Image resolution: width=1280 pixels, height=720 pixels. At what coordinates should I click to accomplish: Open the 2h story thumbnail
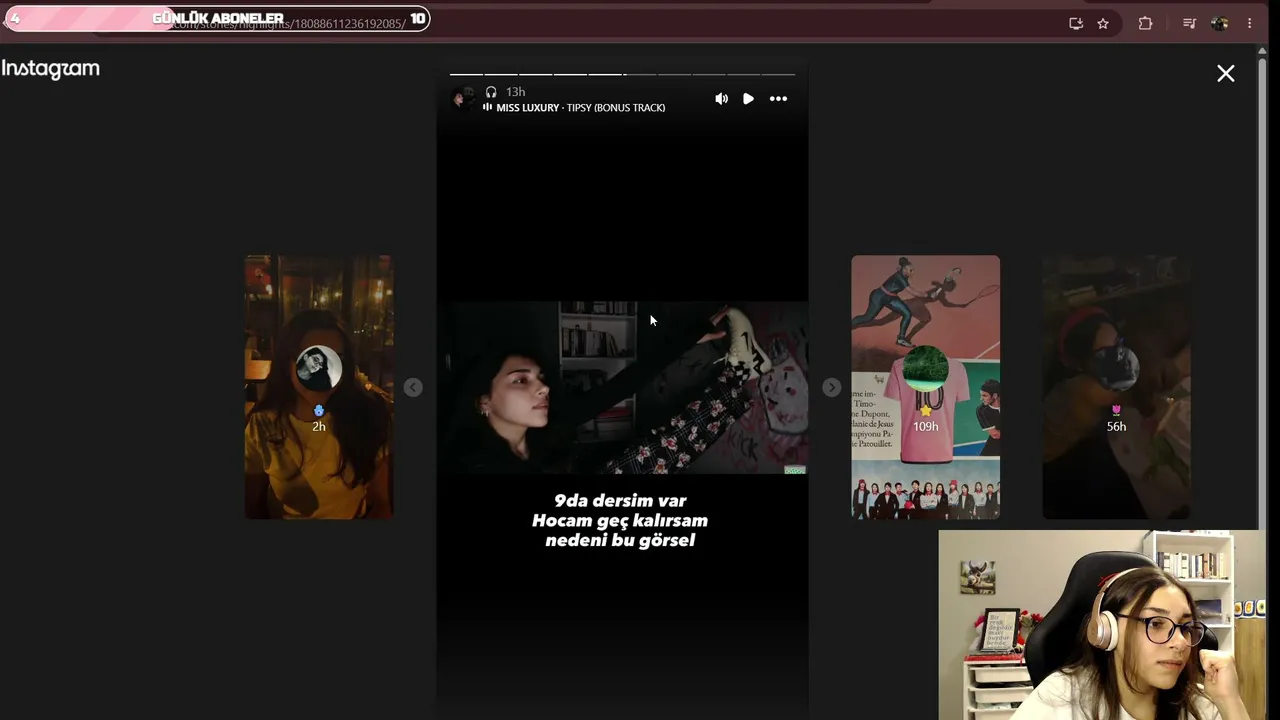[x=319, y=387]
